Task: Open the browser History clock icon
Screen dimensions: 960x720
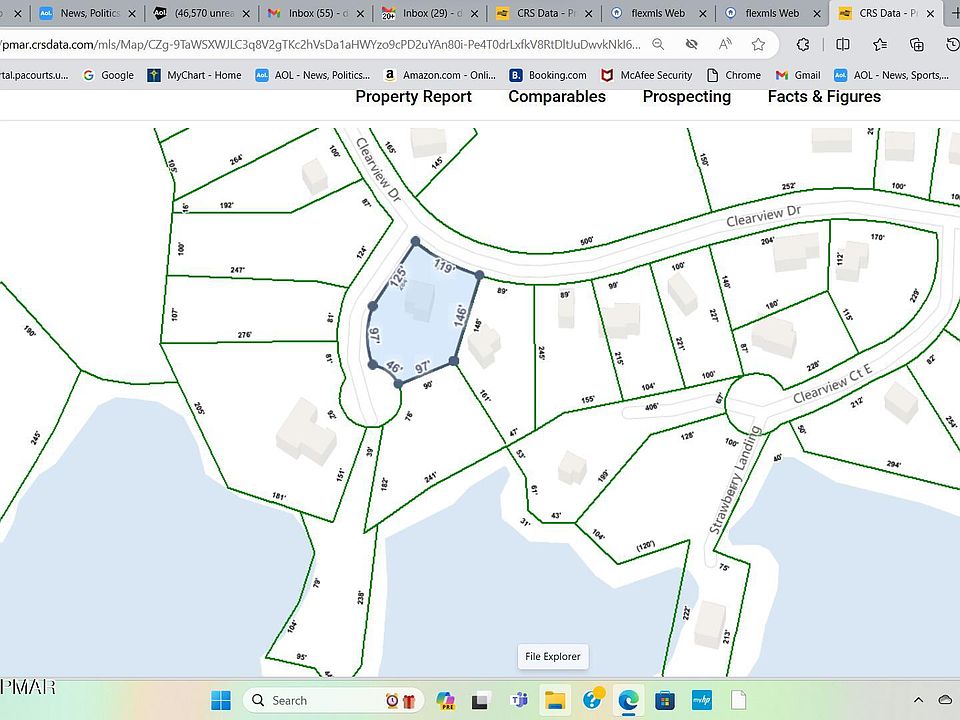Action: pyautogui.click(x=953, y=44)
